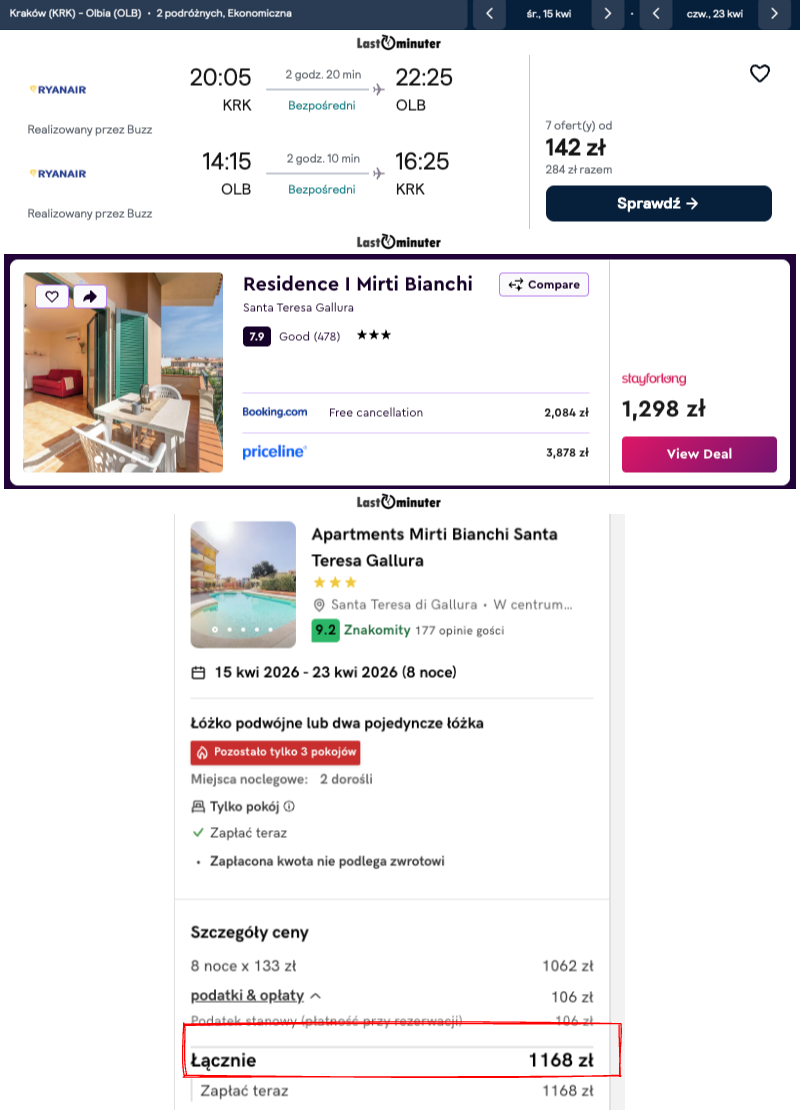Go to next departure date after śr., 15 kwi
Screen dimensions: 800x1110
(607, 13)
